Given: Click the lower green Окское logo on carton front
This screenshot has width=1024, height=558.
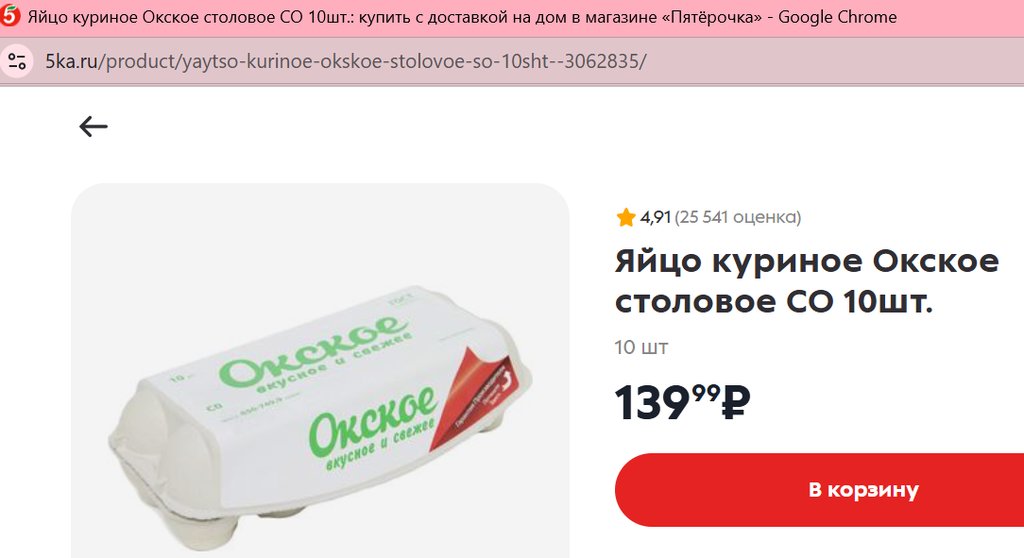Looking at the screenshot, I should tap(372, 419).
